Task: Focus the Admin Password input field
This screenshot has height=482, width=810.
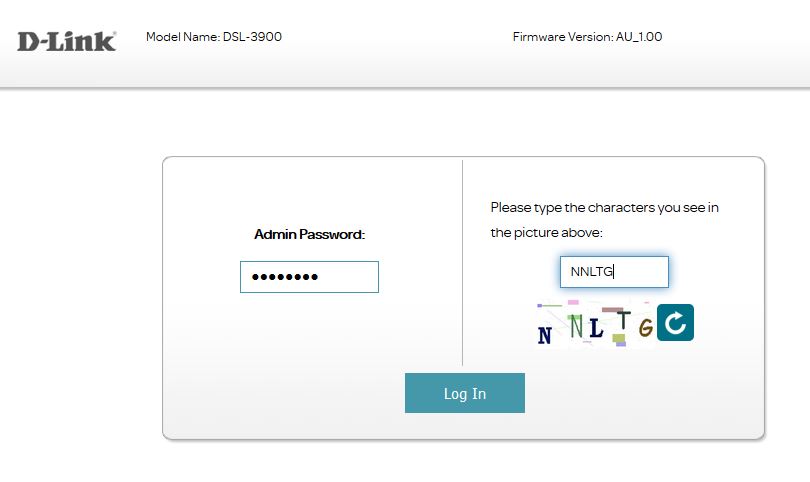Action: tap(309, 277)
